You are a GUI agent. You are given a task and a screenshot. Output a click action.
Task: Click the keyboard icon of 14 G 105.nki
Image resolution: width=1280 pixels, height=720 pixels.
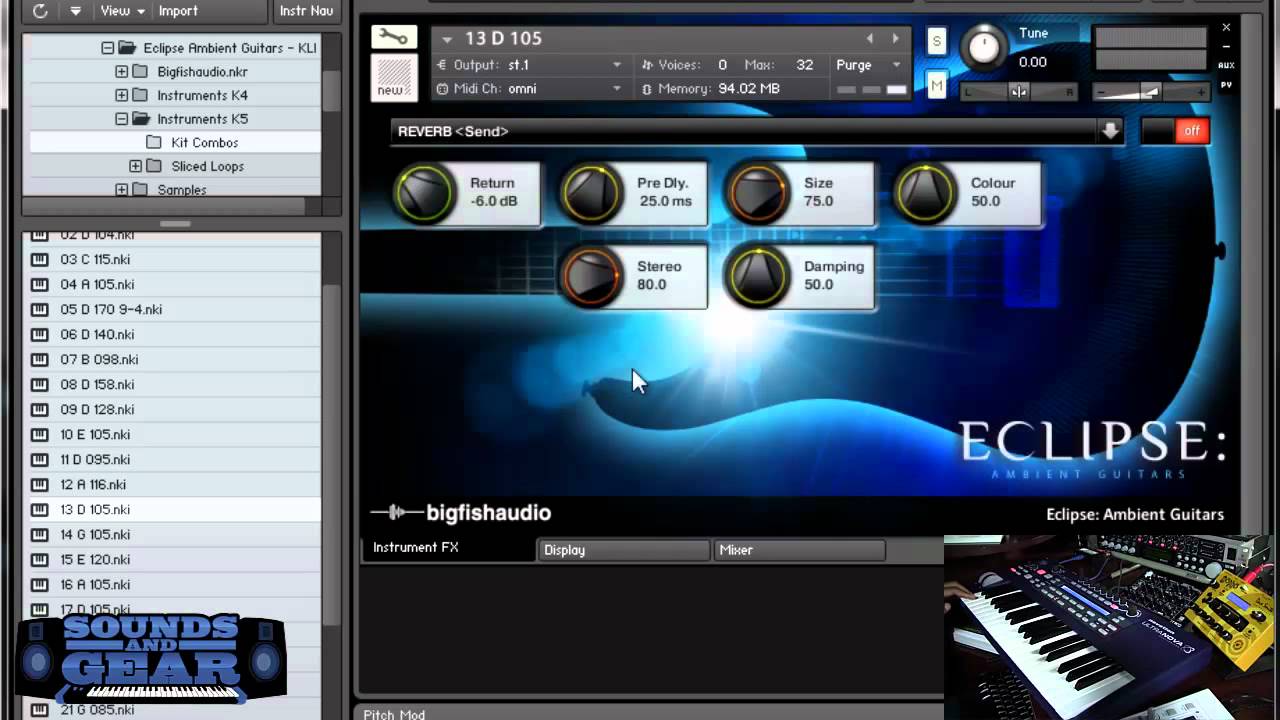[40, 535]
